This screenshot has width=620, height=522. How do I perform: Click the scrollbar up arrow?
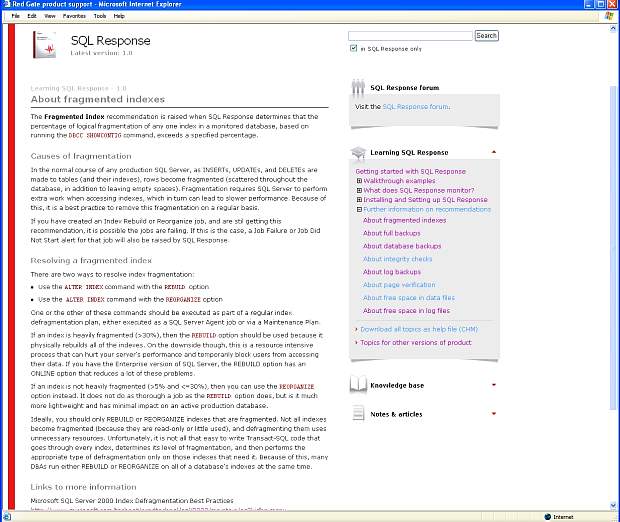pos(613,28)
